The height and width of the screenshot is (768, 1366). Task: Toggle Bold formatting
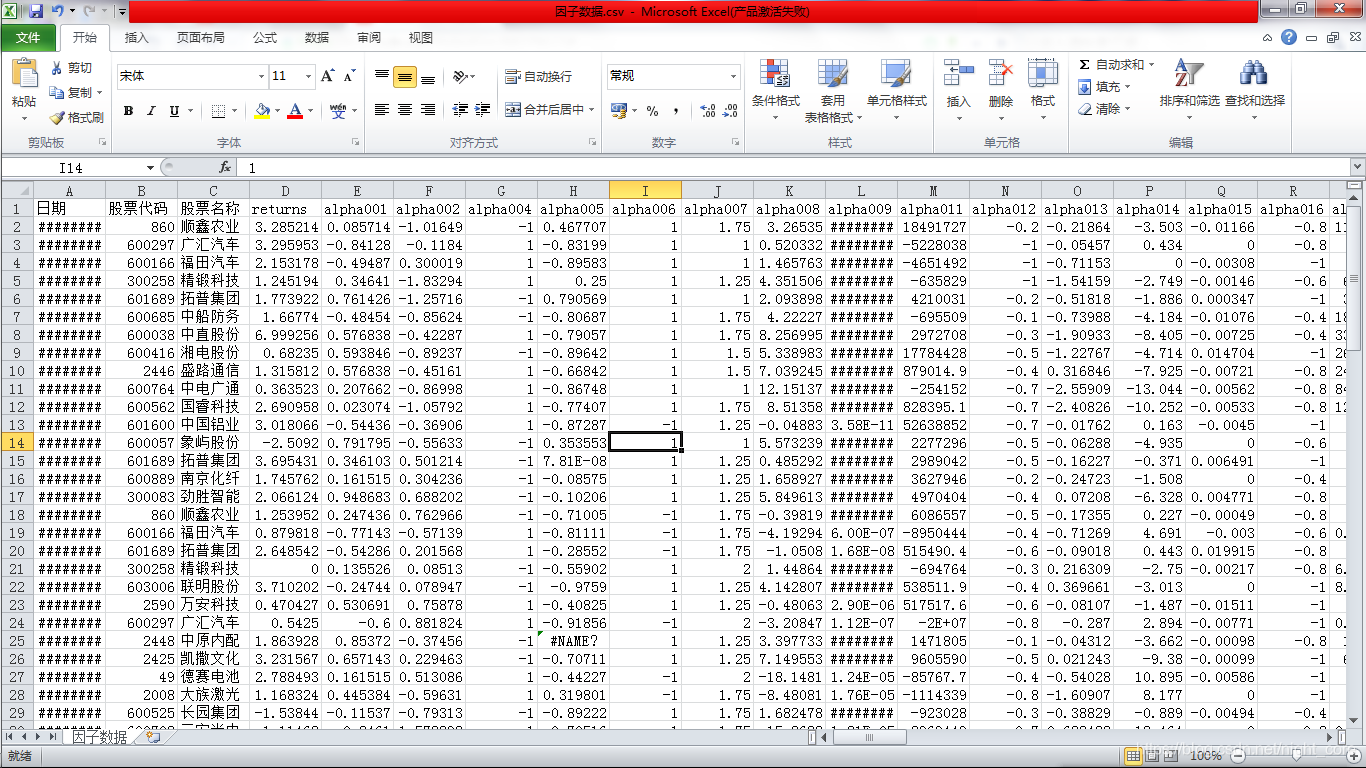[x=128, y=111]
